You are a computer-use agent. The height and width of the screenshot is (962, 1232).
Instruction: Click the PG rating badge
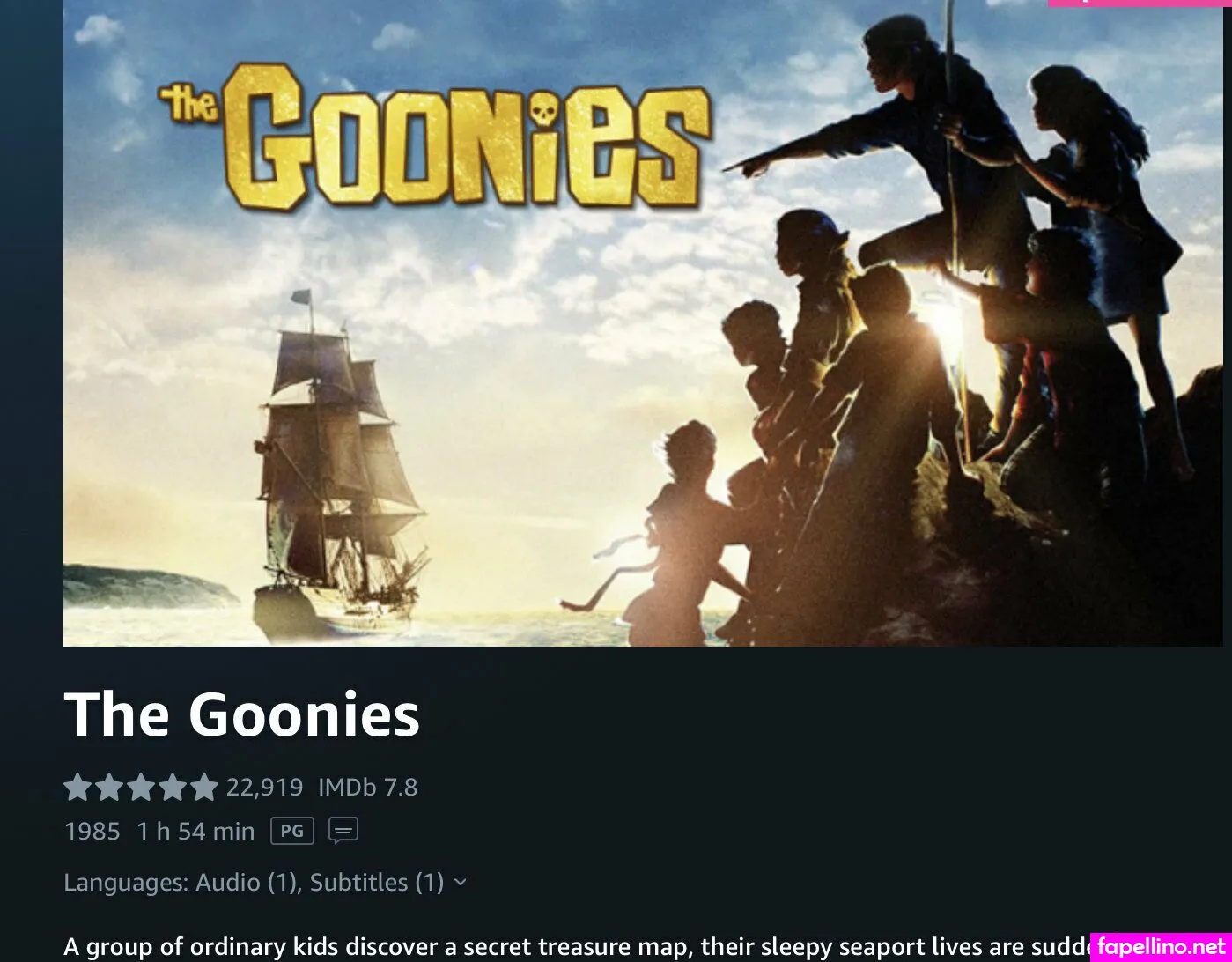[x=292, y=831]
